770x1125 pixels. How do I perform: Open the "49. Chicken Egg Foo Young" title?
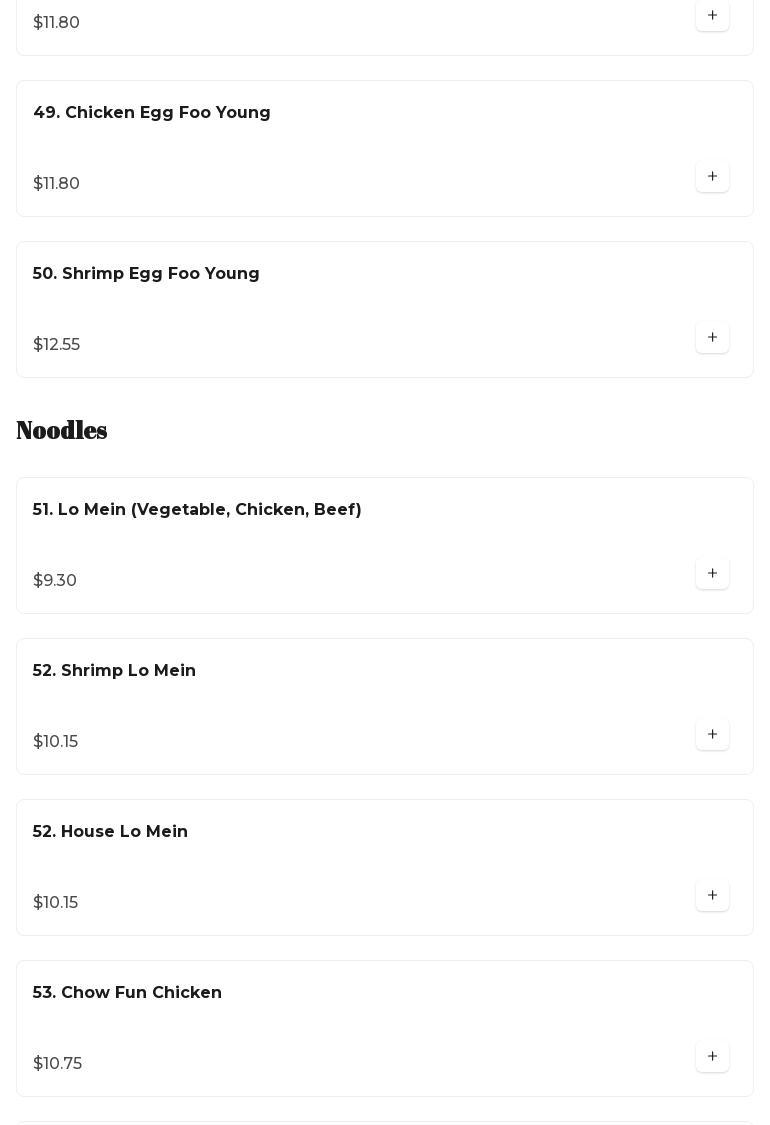pos(152,113)
